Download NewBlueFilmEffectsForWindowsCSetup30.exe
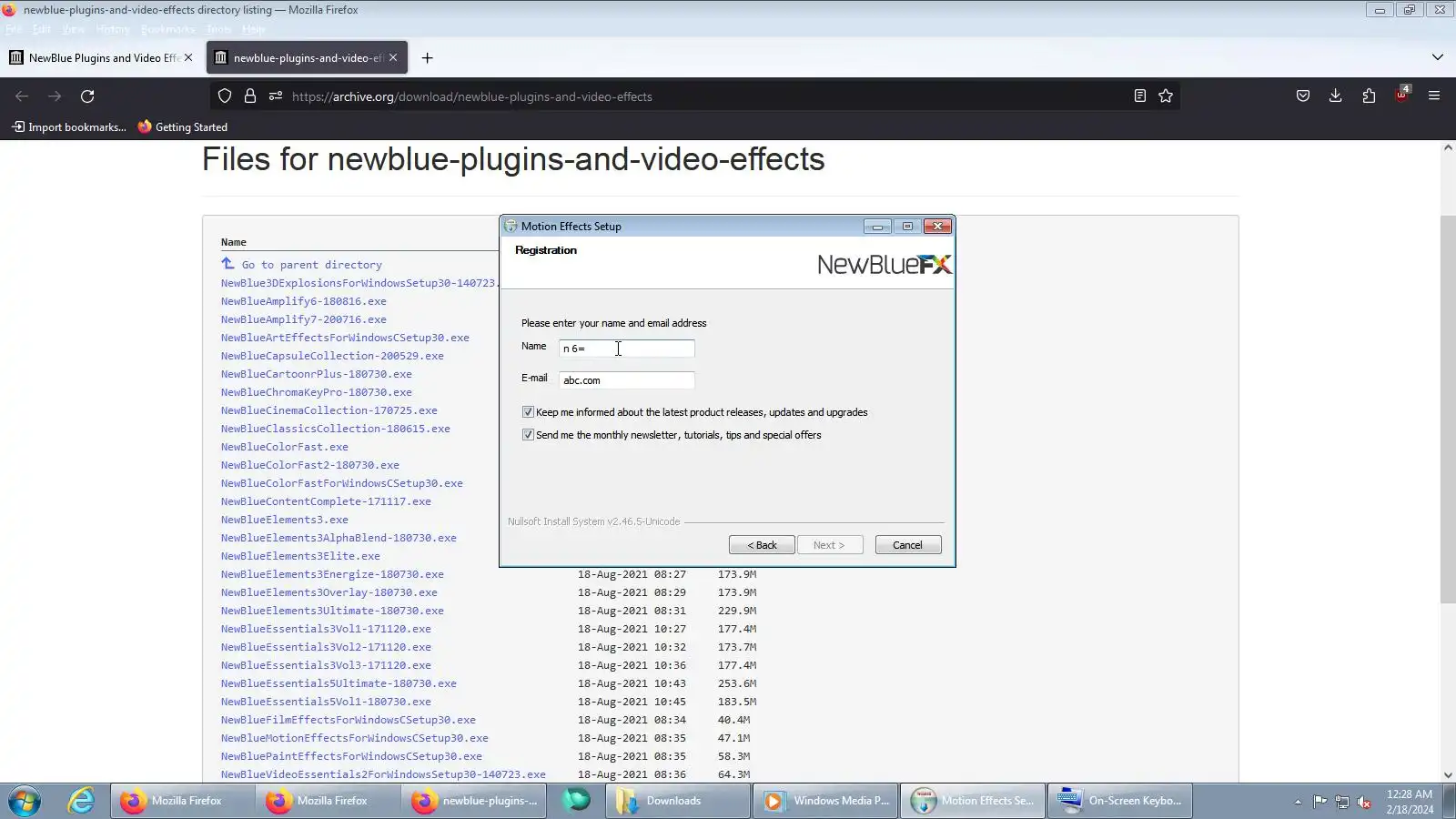This screenshot has width=1456, height=819. point(348,720)
